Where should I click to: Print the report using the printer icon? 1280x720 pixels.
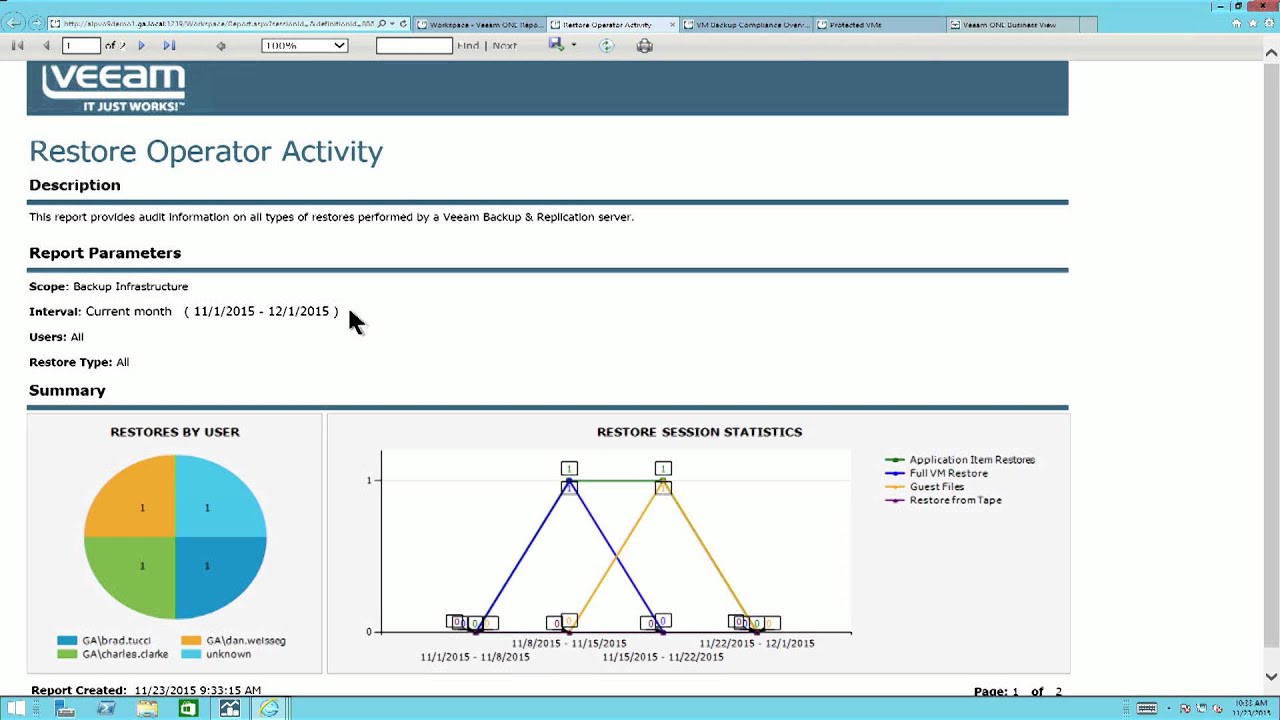(x=645, y=45)
